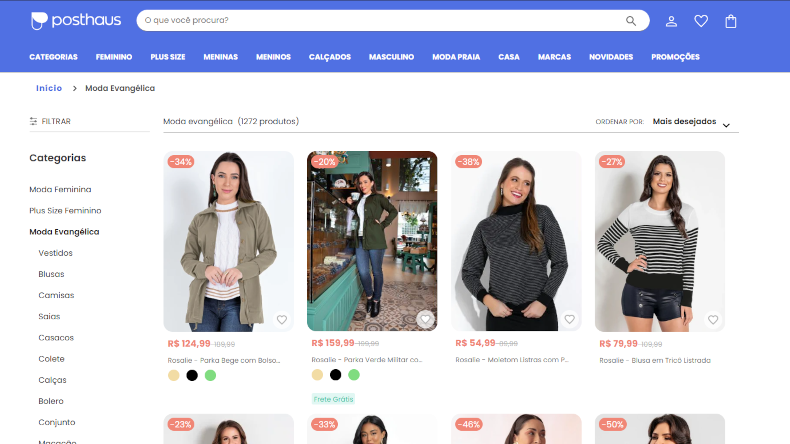
Task: Open the user account icon
Action: 671,21
